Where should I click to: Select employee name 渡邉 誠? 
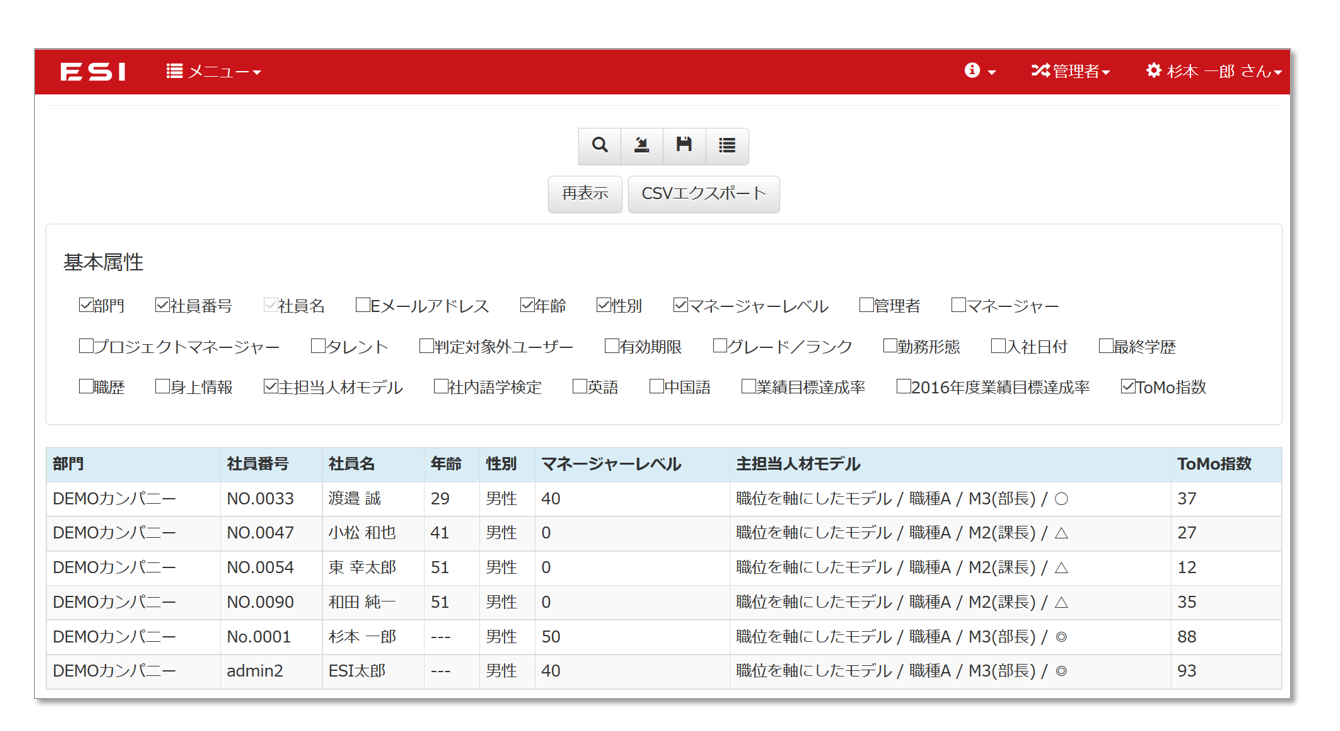tap(354, 498)
